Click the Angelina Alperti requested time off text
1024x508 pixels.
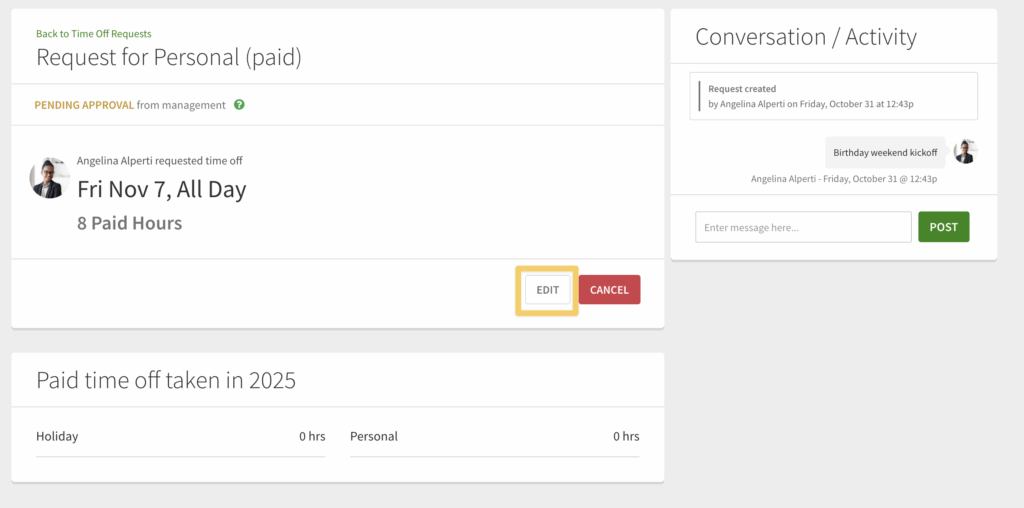(160, 160)
